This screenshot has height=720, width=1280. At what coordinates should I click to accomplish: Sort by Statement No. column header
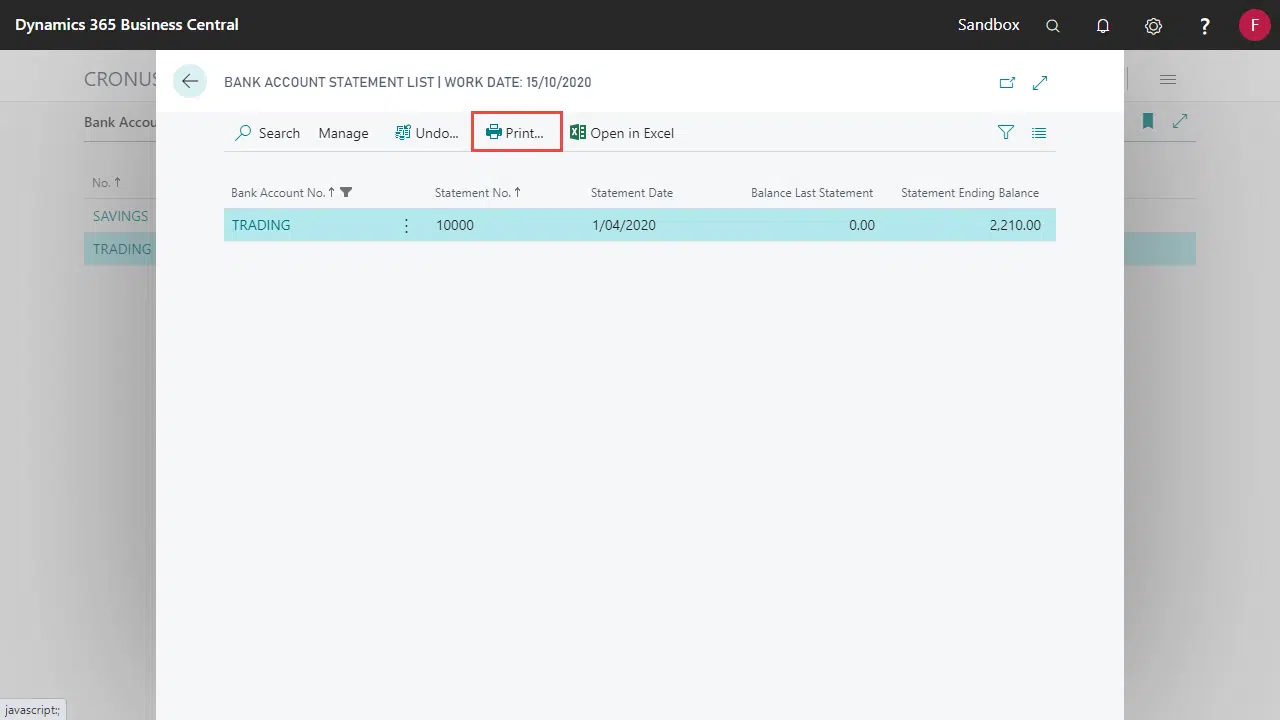pyautogui.click(x=477, y=193)
